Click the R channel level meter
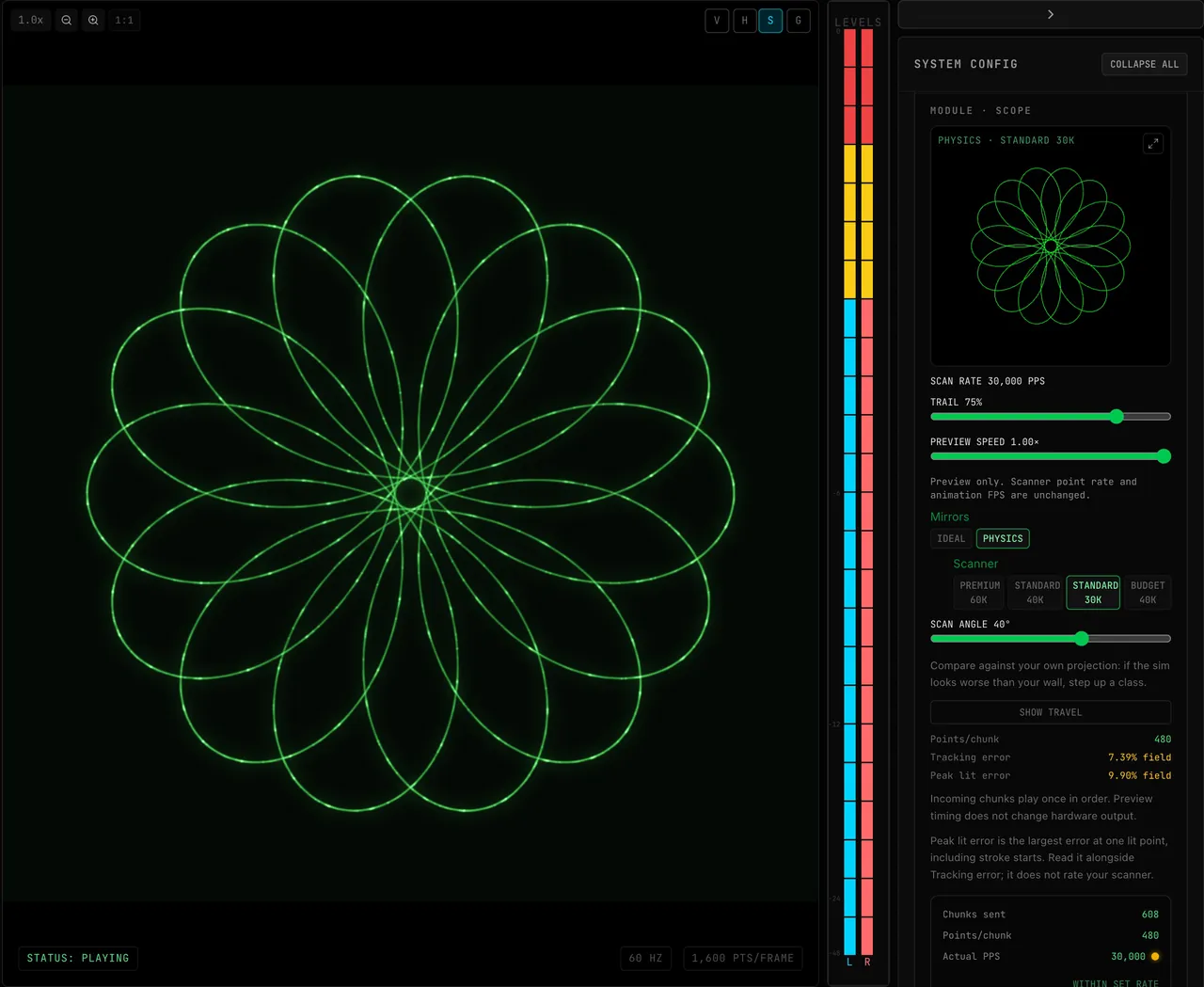This screenshot has width=1204, height=987. 867,492
